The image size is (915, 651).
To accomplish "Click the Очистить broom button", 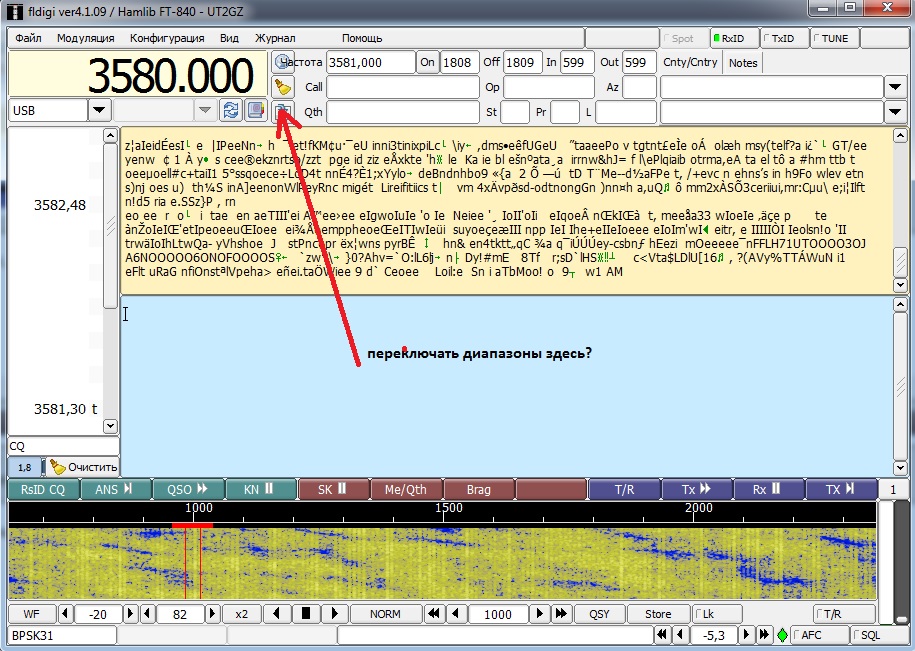I will [83, 467].
